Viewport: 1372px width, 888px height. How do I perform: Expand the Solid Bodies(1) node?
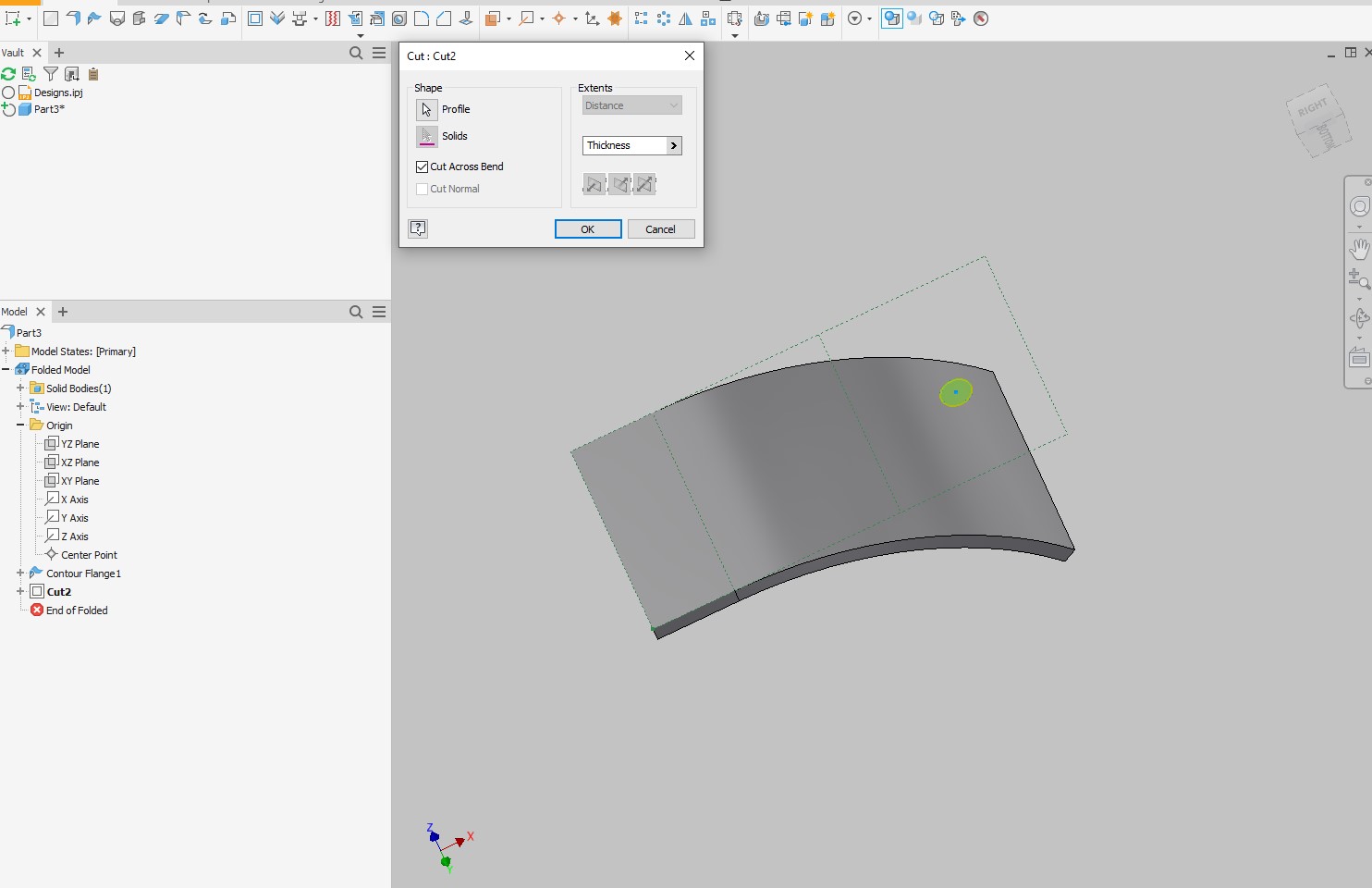[20, 388]
